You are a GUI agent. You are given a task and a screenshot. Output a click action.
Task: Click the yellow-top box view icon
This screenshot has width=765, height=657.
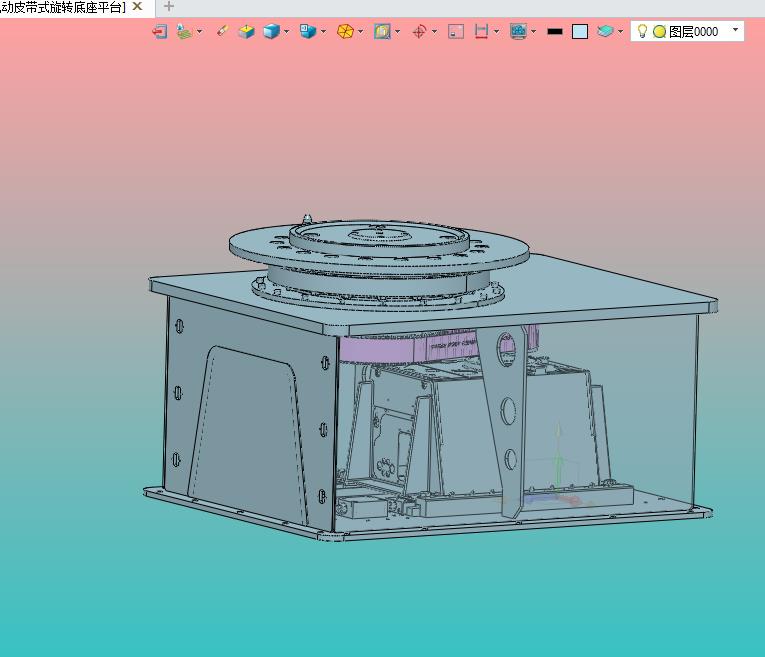pyautogui.click(x=246, y=32)
